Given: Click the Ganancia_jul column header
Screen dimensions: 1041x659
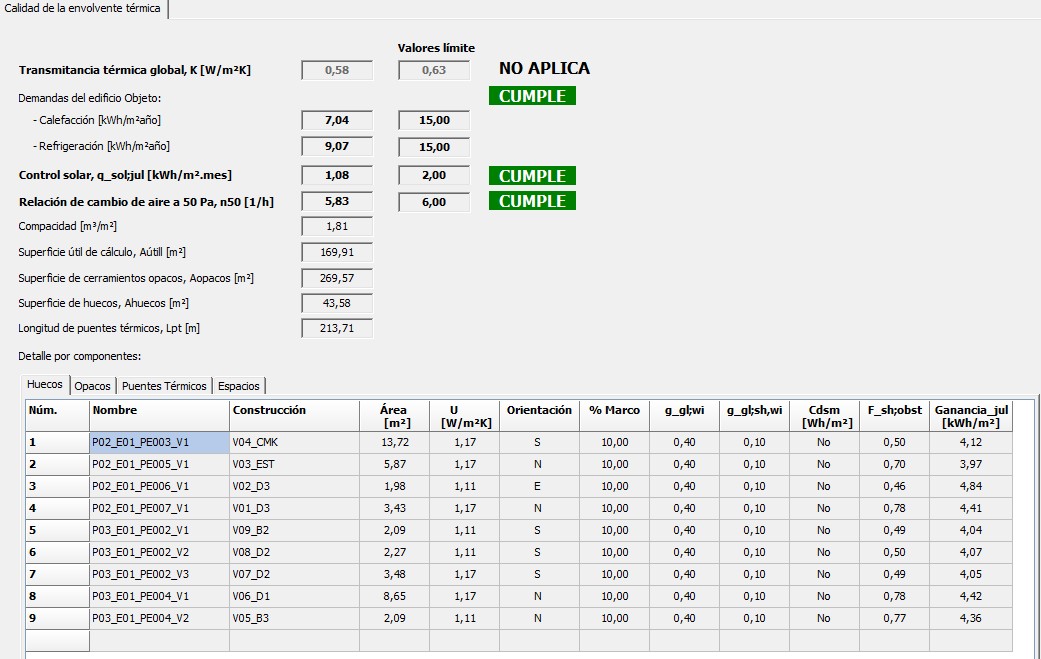Looking at the screenshot, I should point(971,416).
